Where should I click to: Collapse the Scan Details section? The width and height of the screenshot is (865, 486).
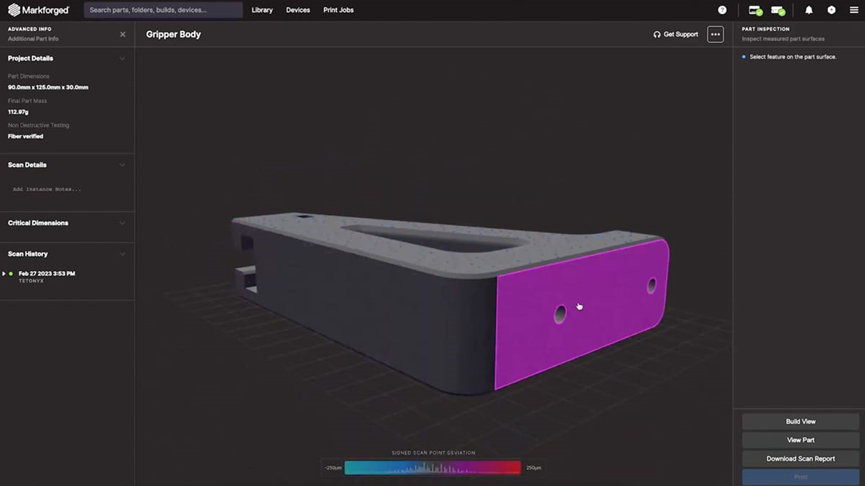pos(122,165)
